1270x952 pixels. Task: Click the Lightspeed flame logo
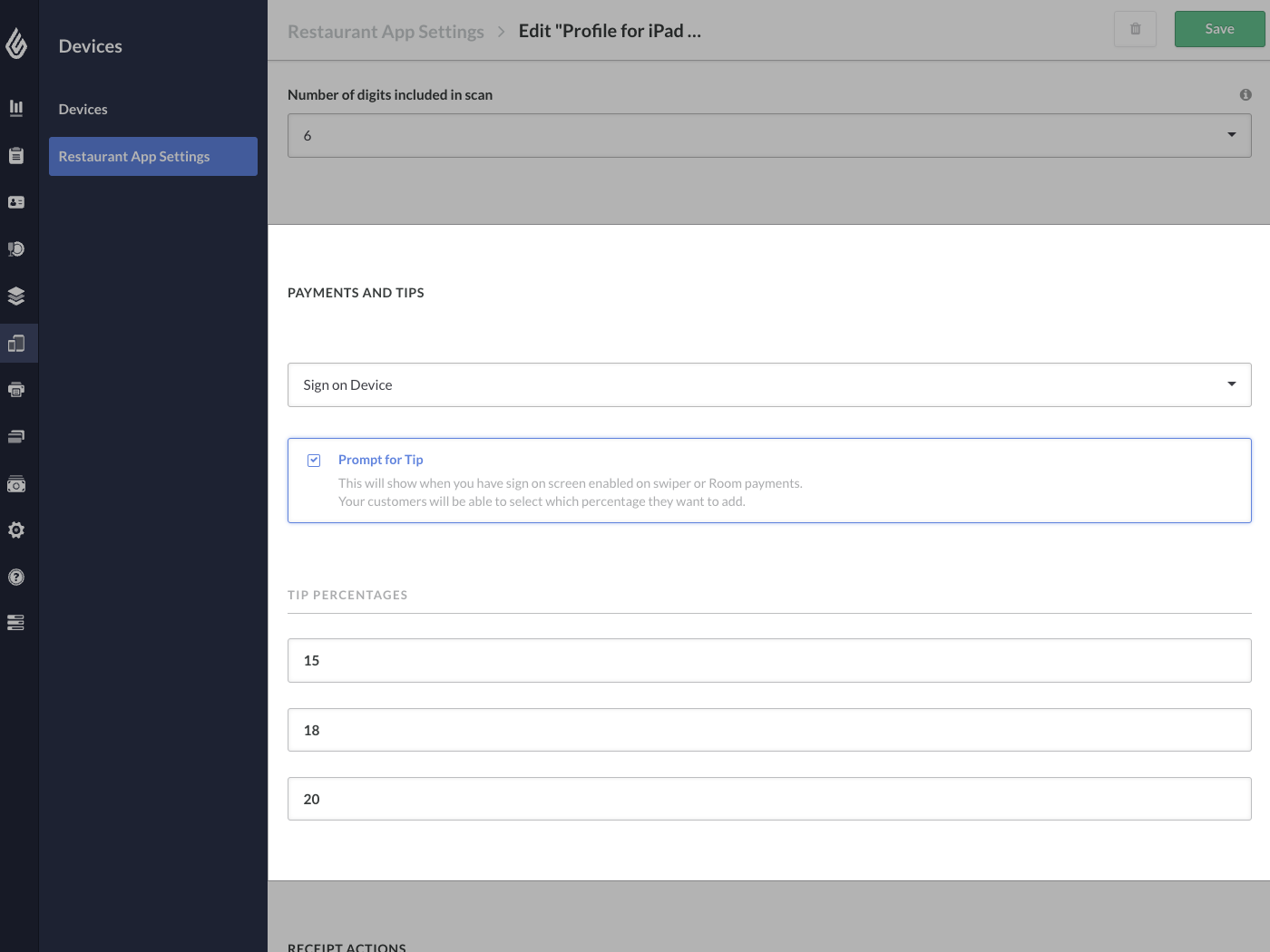tap(16, 44)
